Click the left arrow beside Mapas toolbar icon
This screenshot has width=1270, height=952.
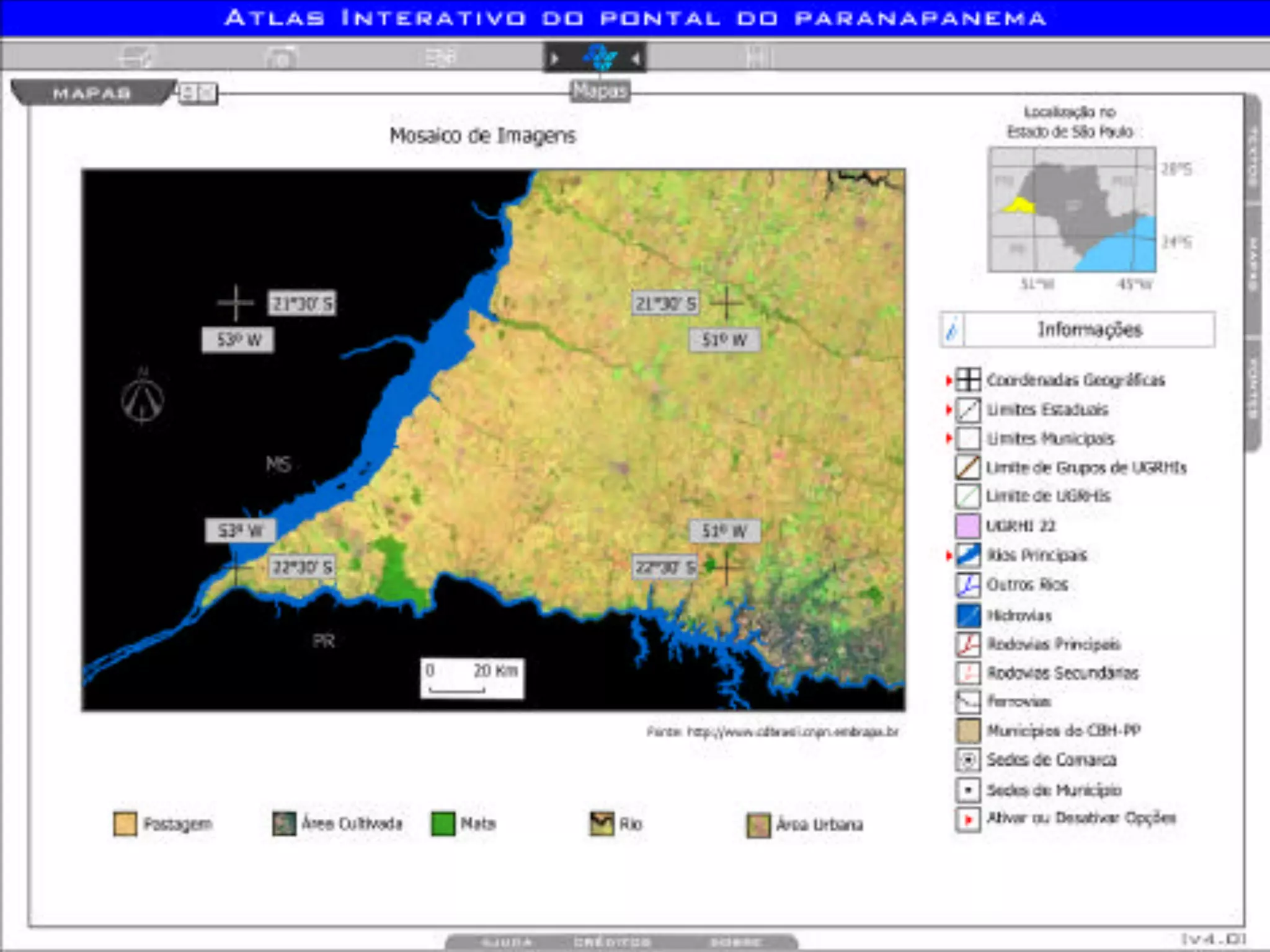tap(636, 59)
